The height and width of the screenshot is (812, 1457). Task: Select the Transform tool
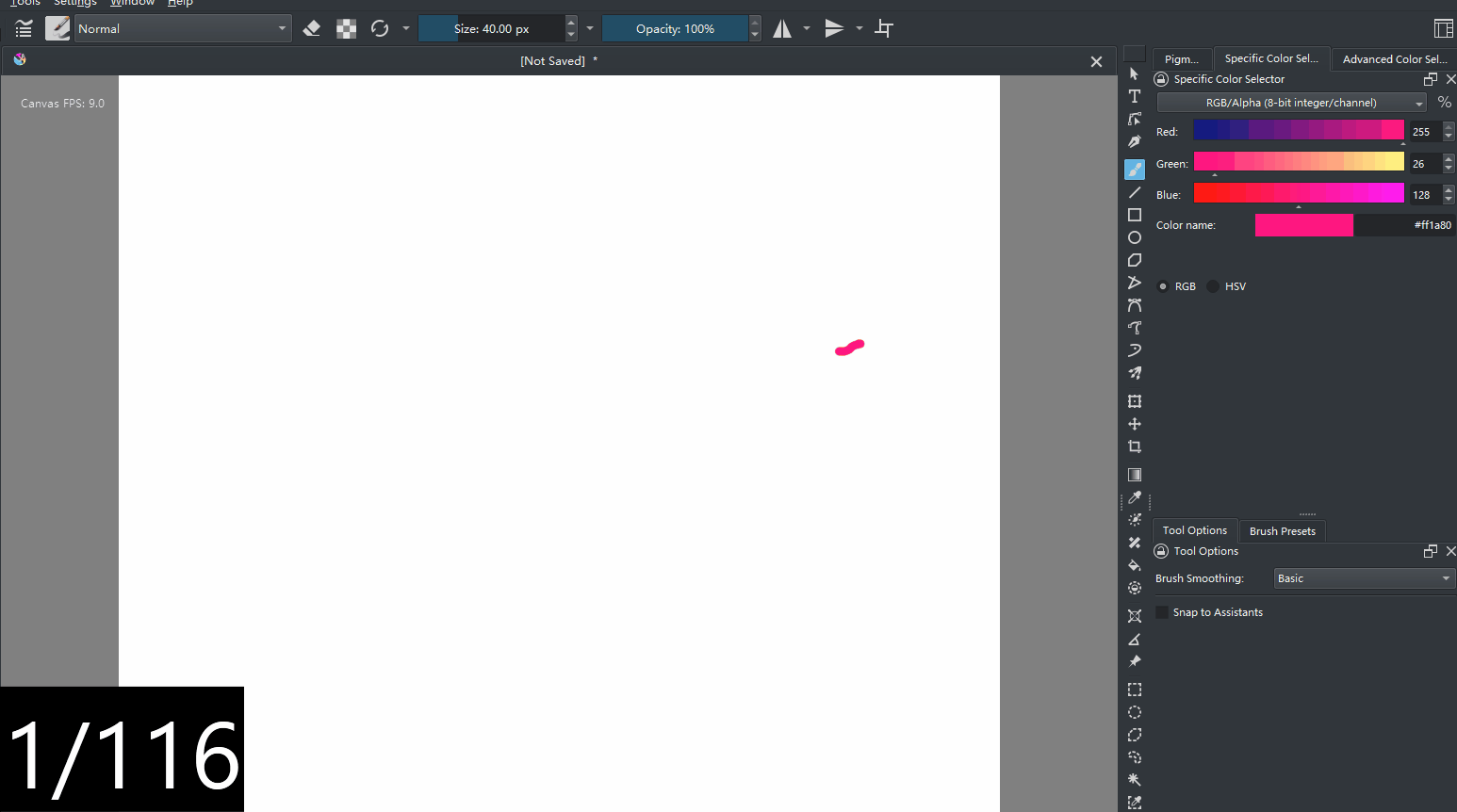click(1135, 401)
